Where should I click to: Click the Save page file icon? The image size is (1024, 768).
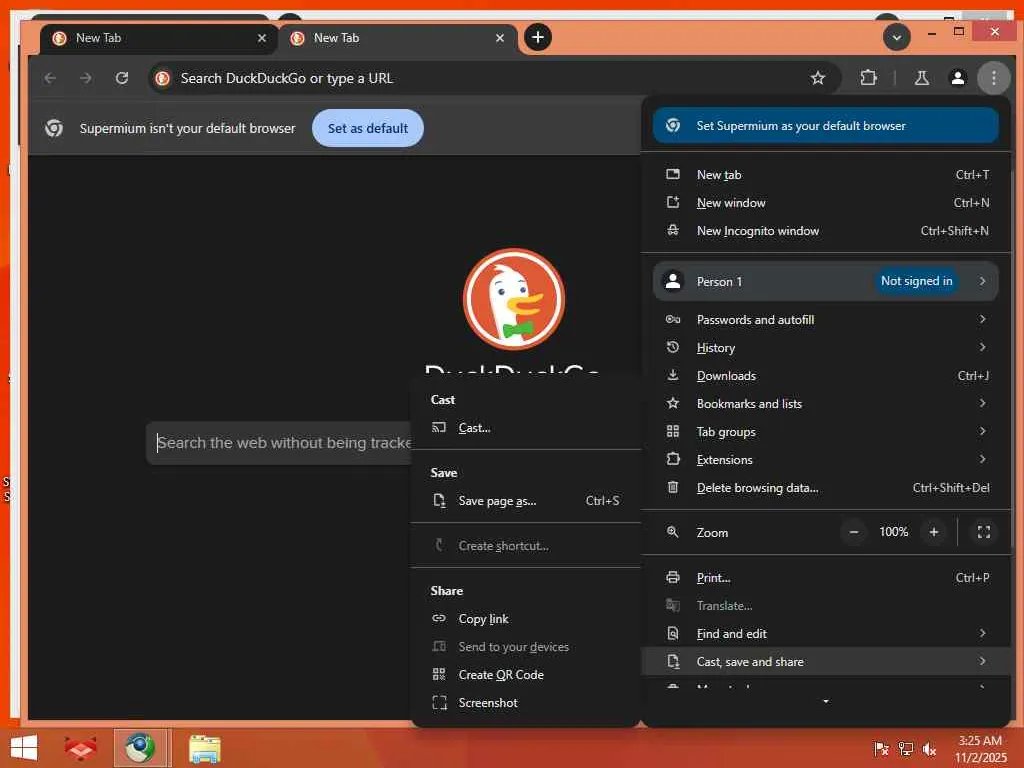pos(439,501)
